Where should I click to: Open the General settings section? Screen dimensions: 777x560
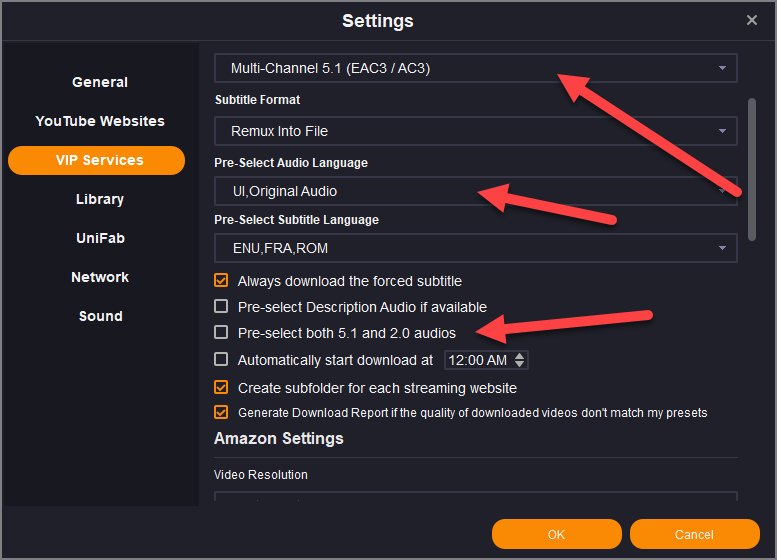pyautogui.click(x=100, y=82)
